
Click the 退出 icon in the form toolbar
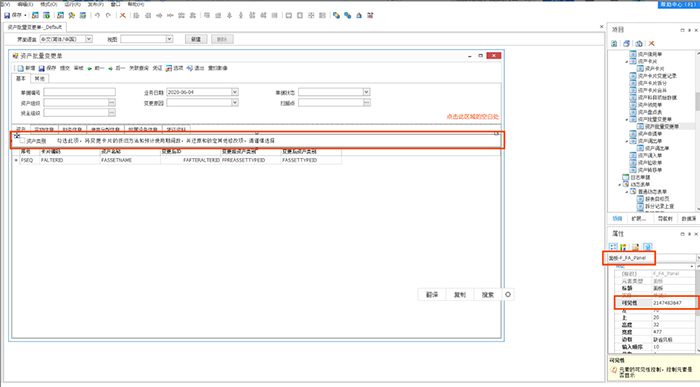[x=189, y=68]
